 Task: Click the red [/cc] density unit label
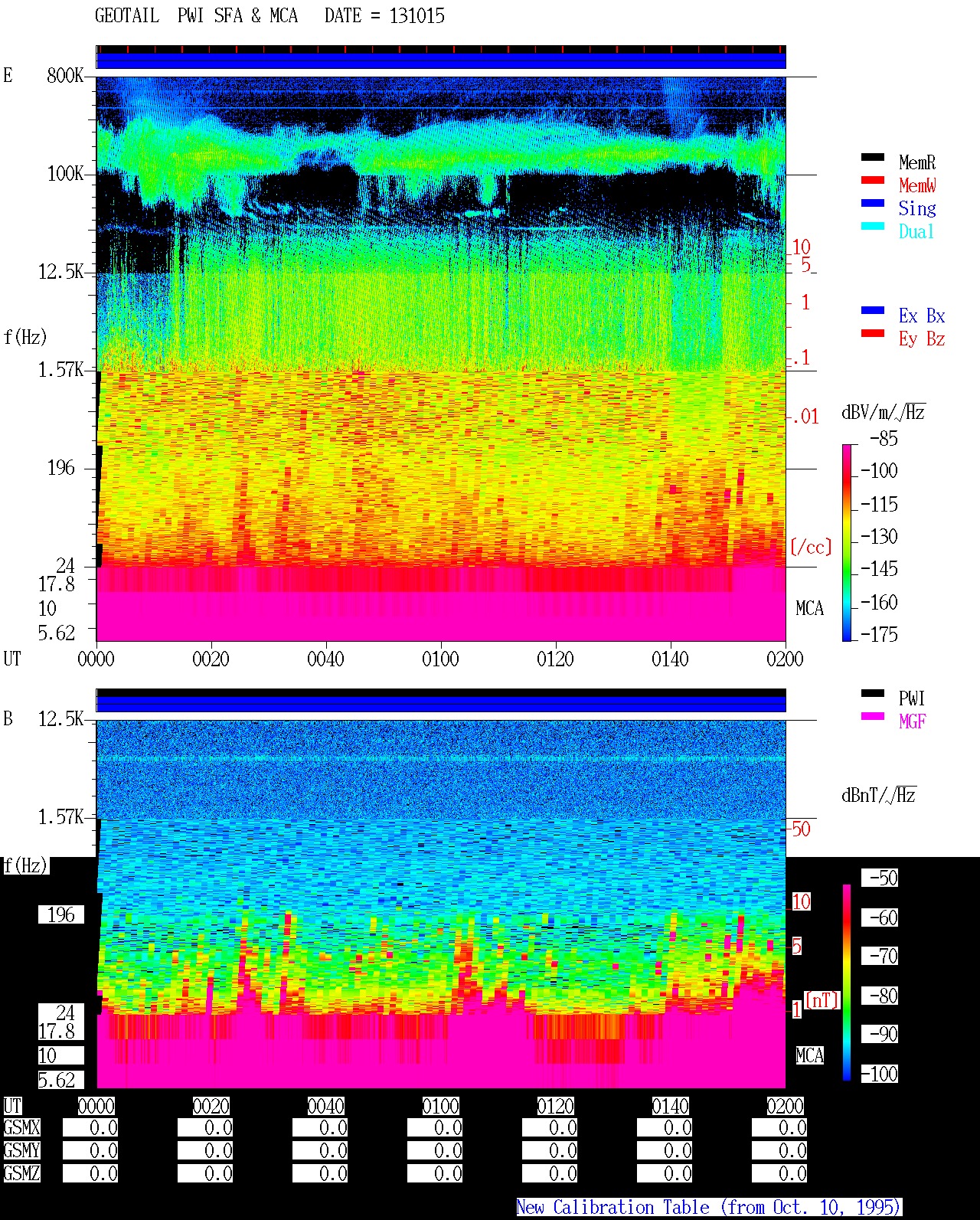811,548
